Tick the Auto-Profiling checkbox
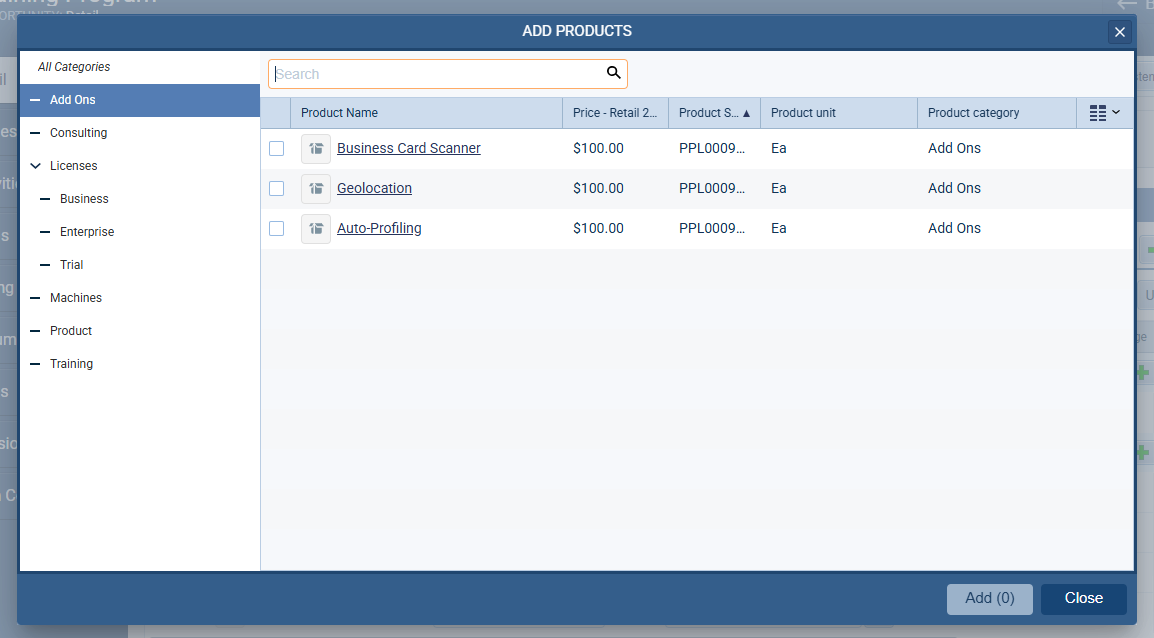 tap(276, 227)
